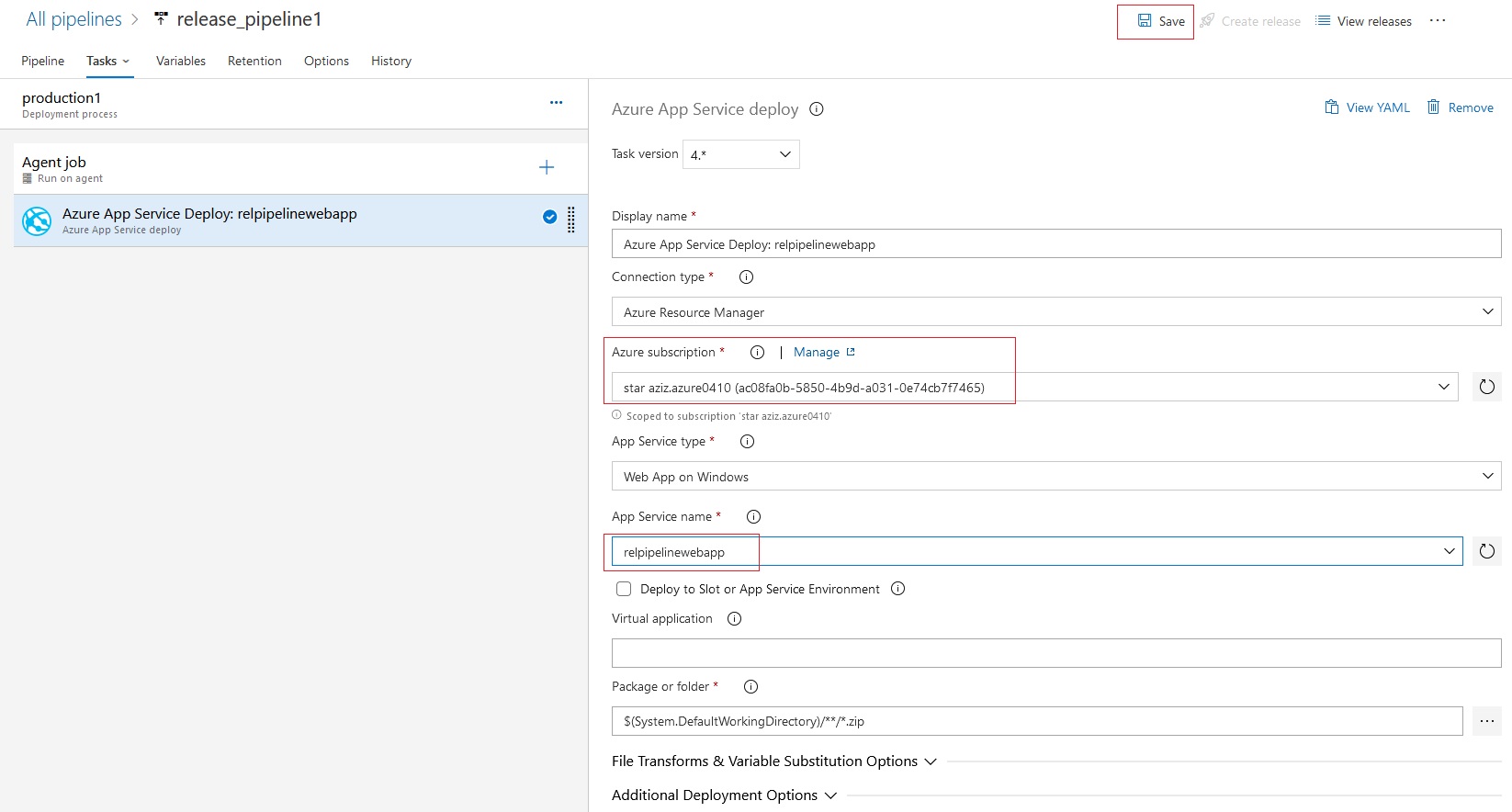Open the Azure subscription dropdown

point(1035,388)
